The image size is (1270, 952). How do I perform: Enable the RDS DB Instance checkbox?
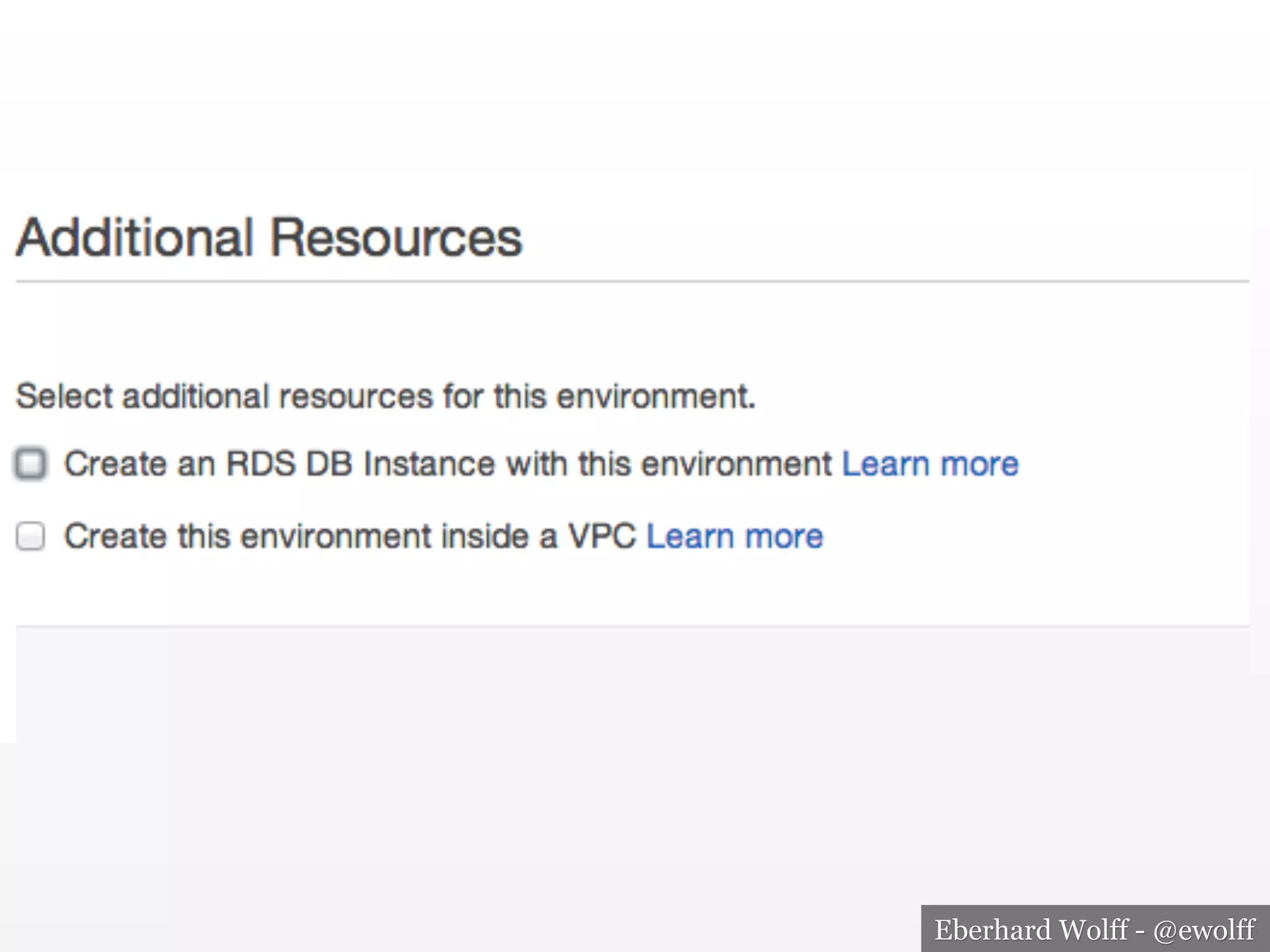tap(30, 464)
